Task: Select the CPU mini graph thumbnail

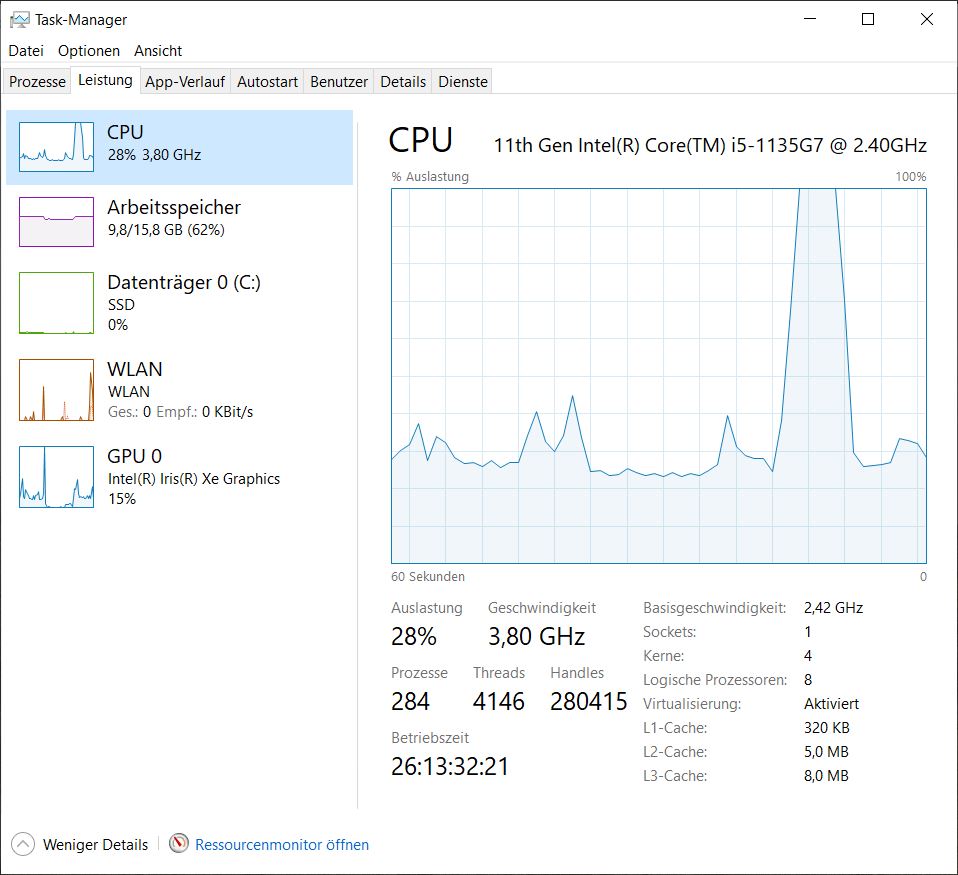Action: click(x=56, y=147)
